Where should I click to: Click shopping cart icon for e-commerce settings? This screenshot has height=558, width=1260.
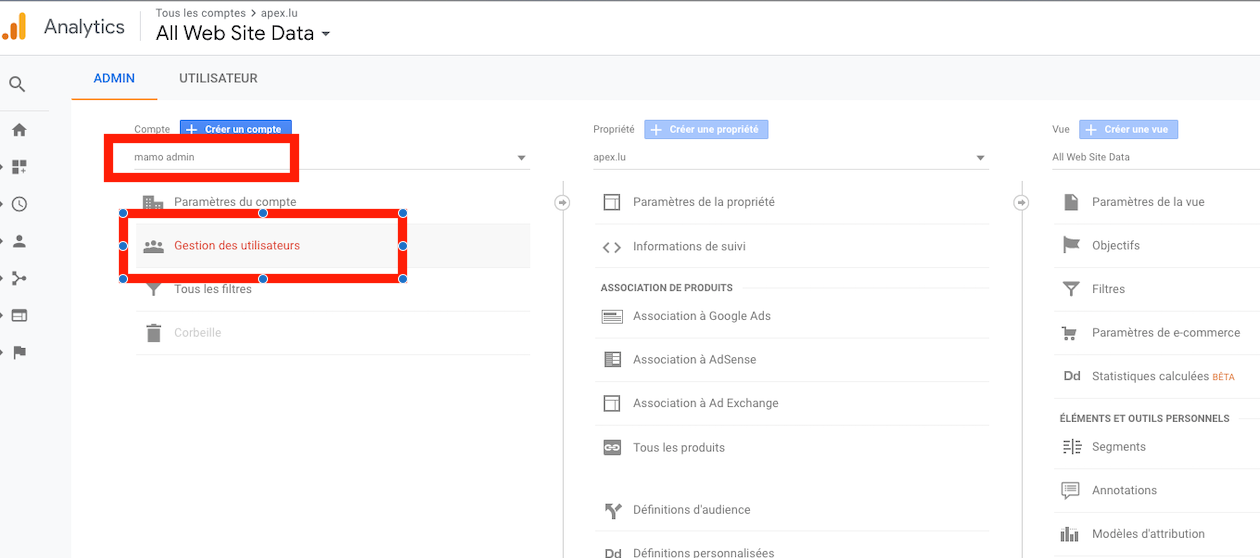(1070, 333)
